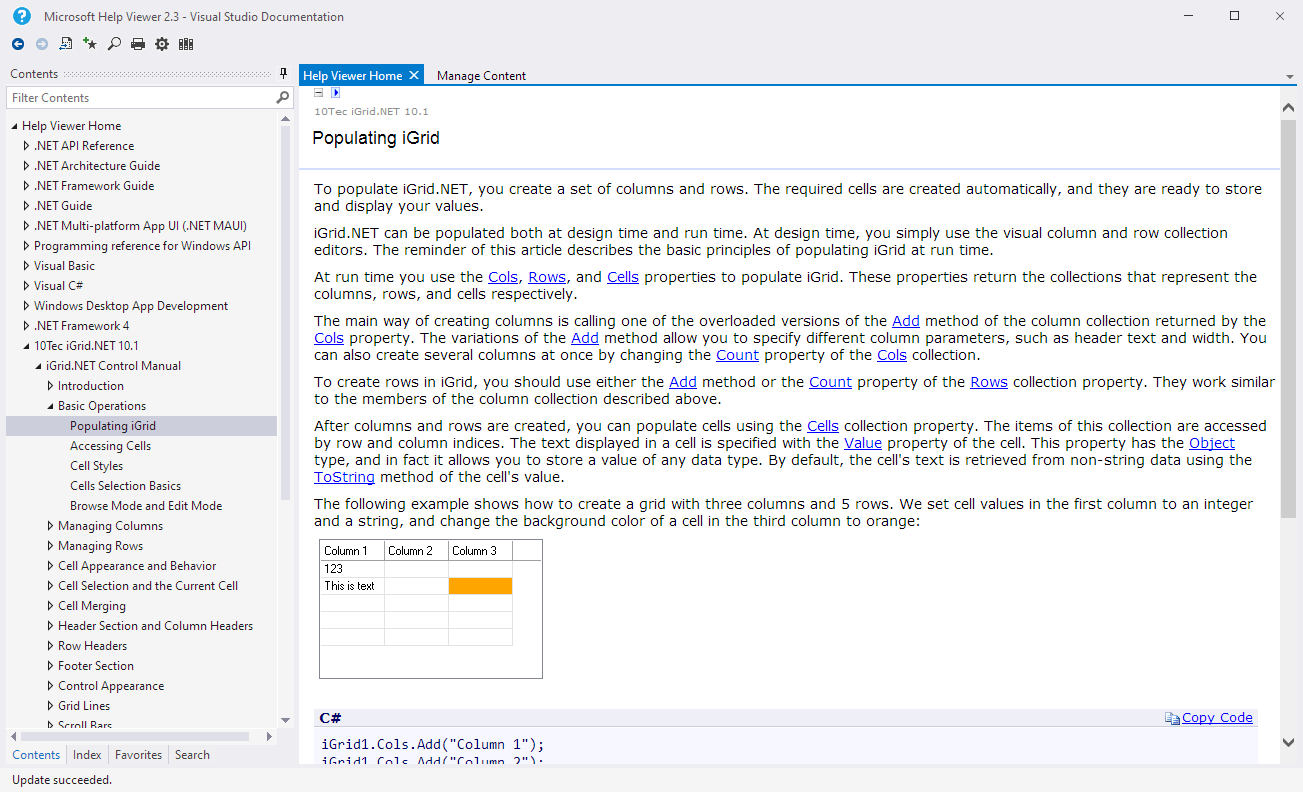This screenshot has height=792, width=1303.
Task: Select the Contents tab at the bottom
Action: click(x=36, y=755)
